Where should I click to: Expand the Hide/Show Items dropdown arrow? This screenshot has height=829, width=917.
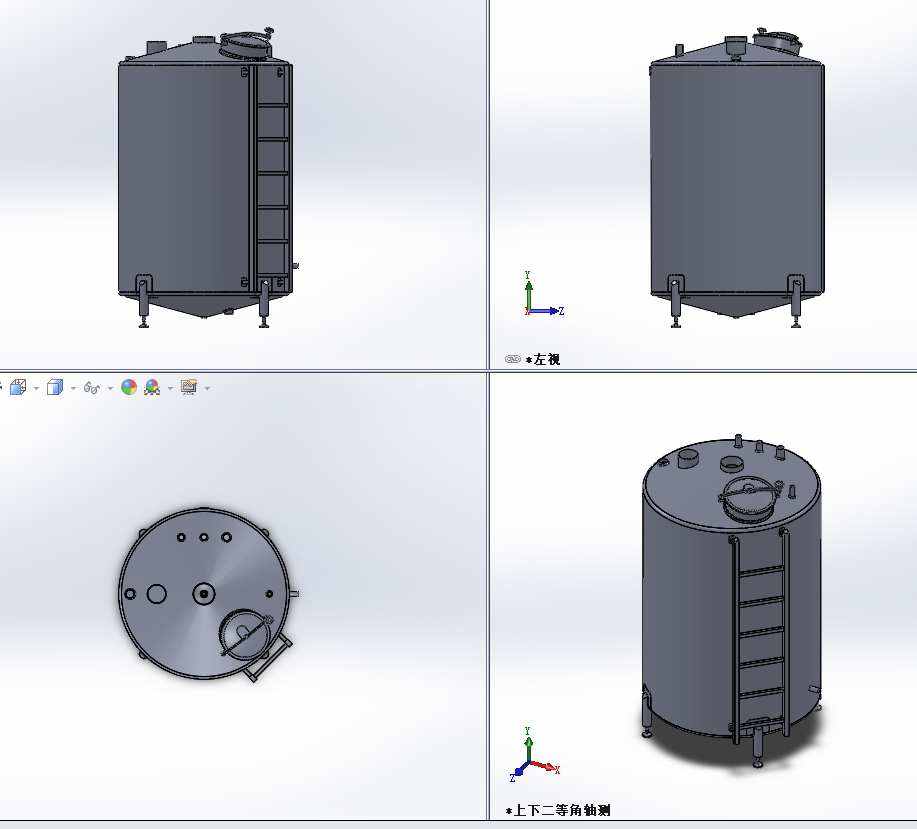(110, 388)
